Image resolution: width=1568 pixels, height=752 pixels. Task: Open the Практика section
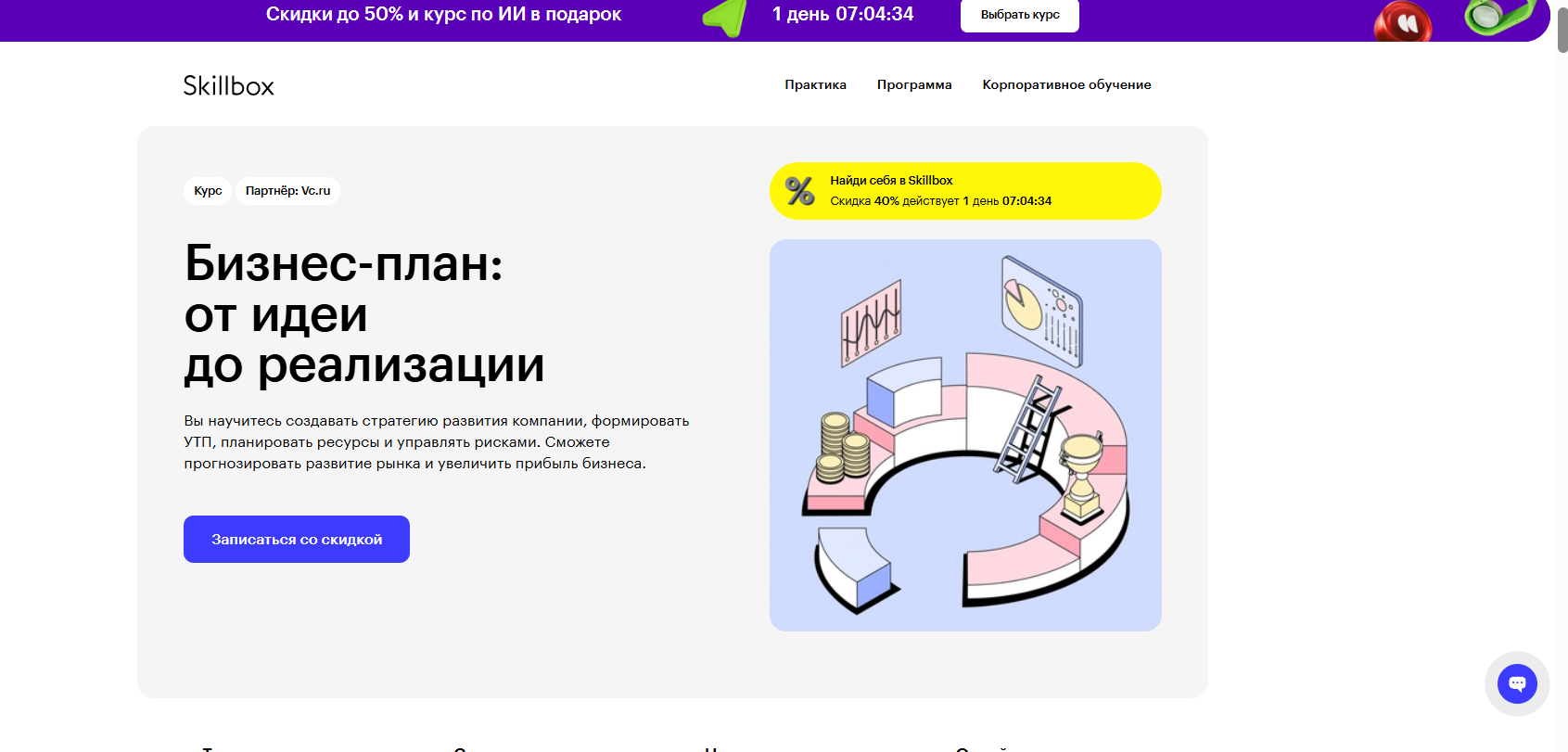(815, 84)
